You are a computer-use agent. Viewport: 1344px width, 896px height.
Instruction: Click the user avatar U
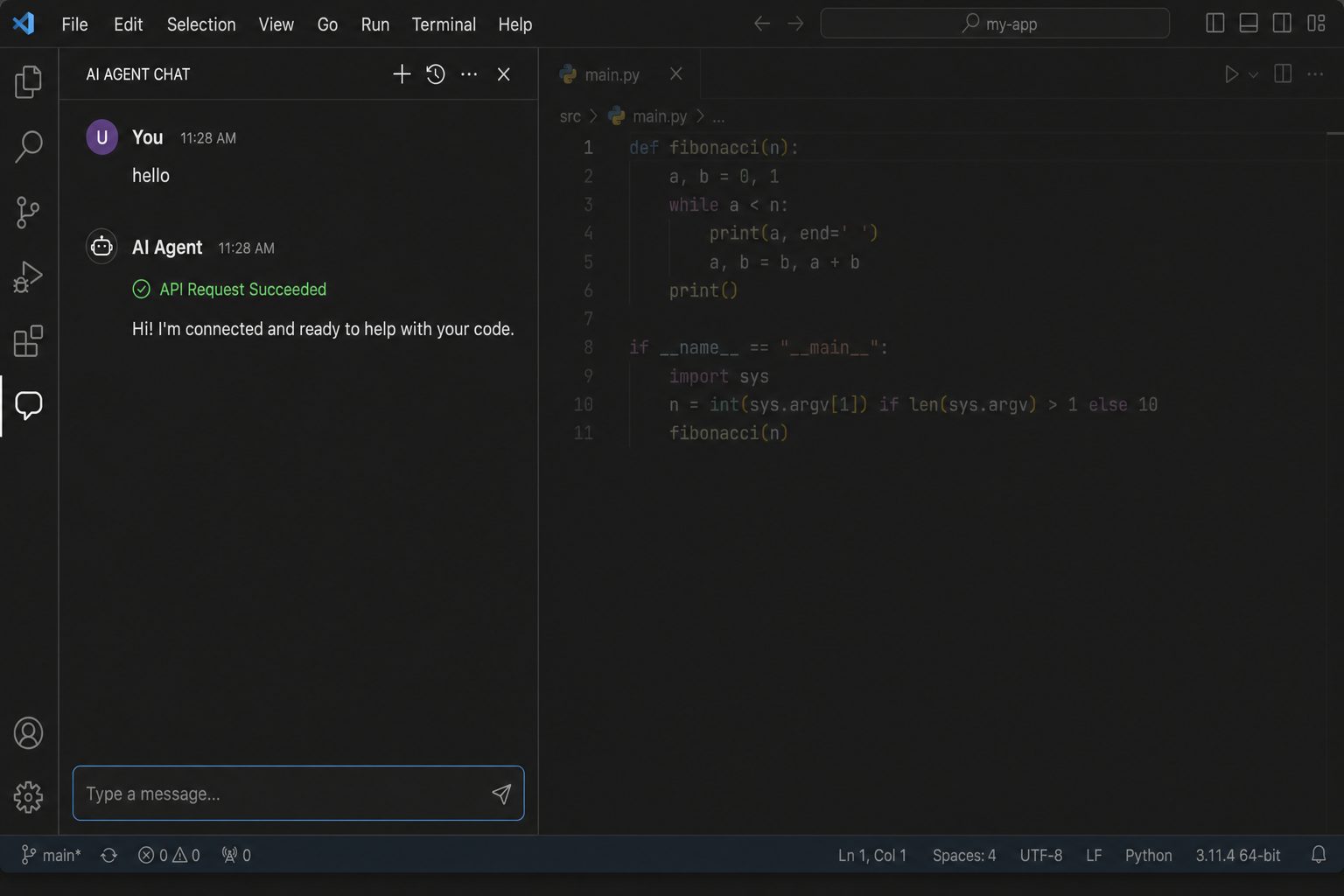101,137
